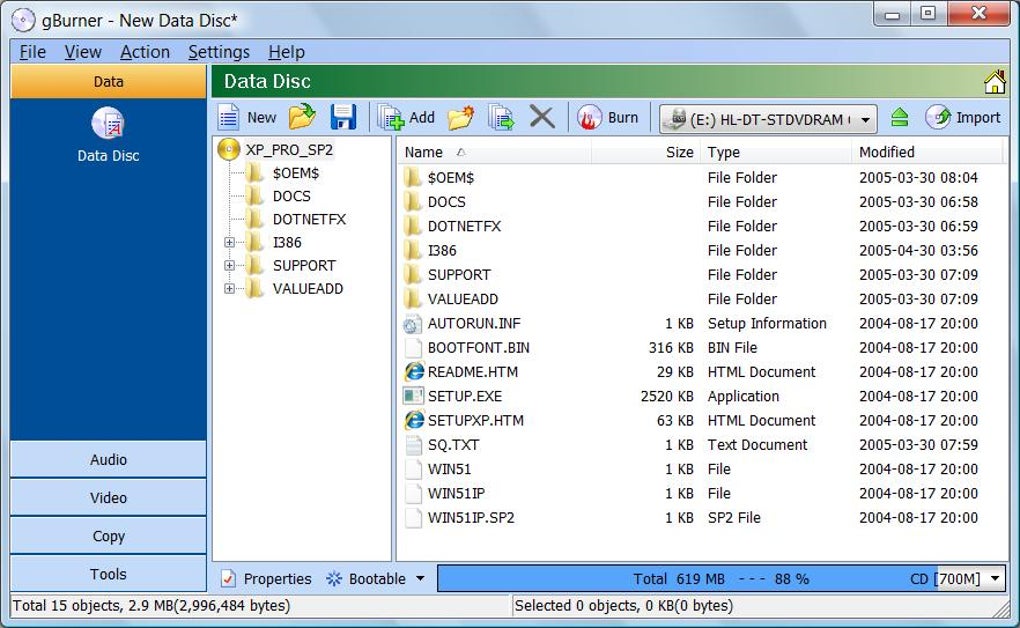Click the New compilation icon

click(x=228, y=118)
